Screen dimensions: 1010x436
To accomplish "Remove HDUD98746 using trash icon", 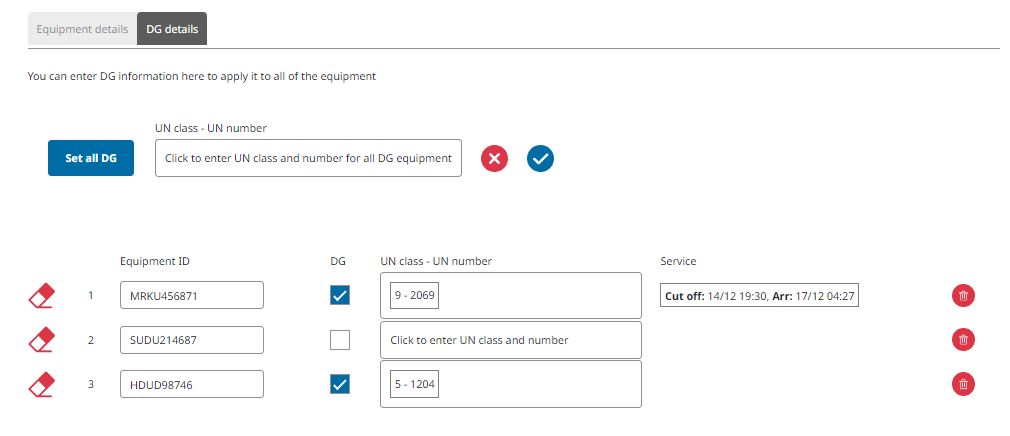I will tap(963, 384).
